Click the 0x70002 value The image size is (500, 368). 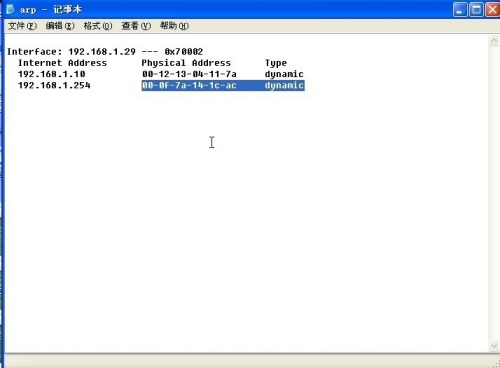[184, 52]
